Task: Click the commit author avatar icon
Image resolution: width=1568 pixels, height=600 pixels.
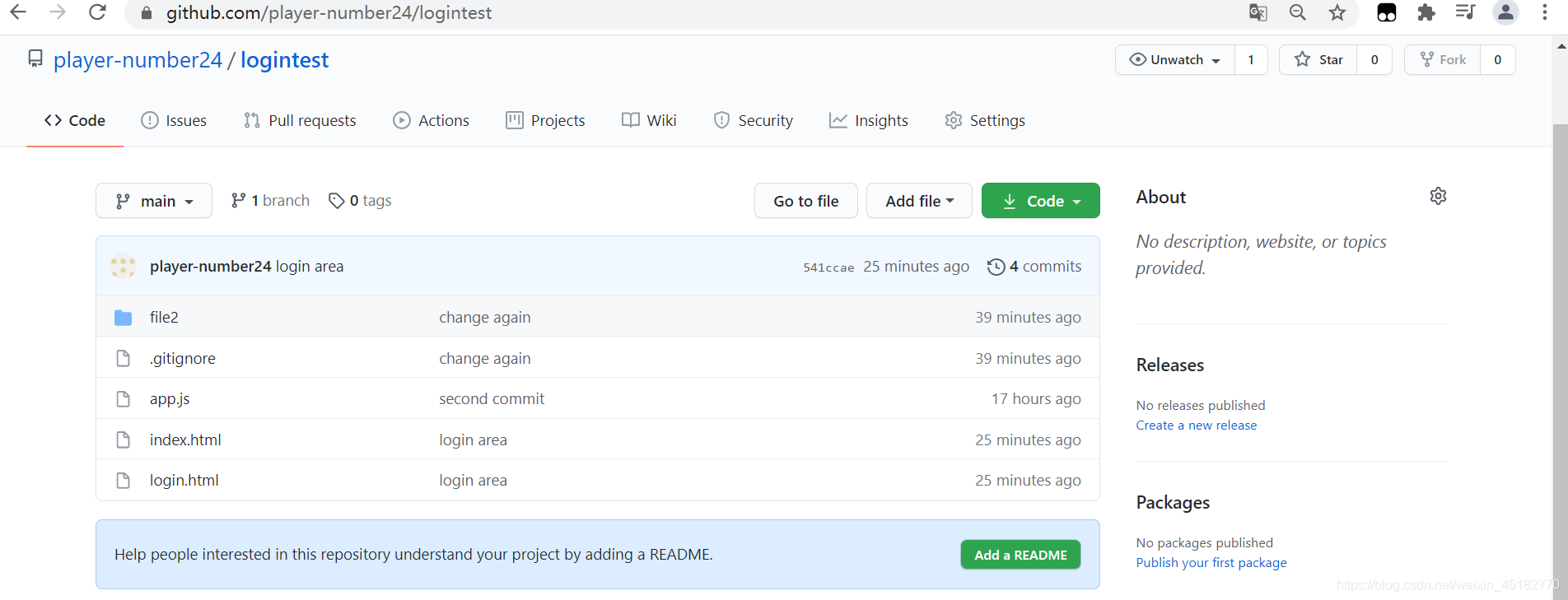Action: (x=124, y=266)
